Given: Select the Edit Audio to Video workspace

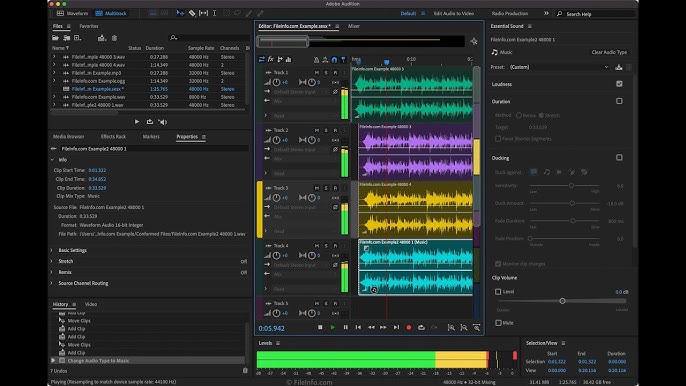Looking at the screenshot, I should [454, 14].
